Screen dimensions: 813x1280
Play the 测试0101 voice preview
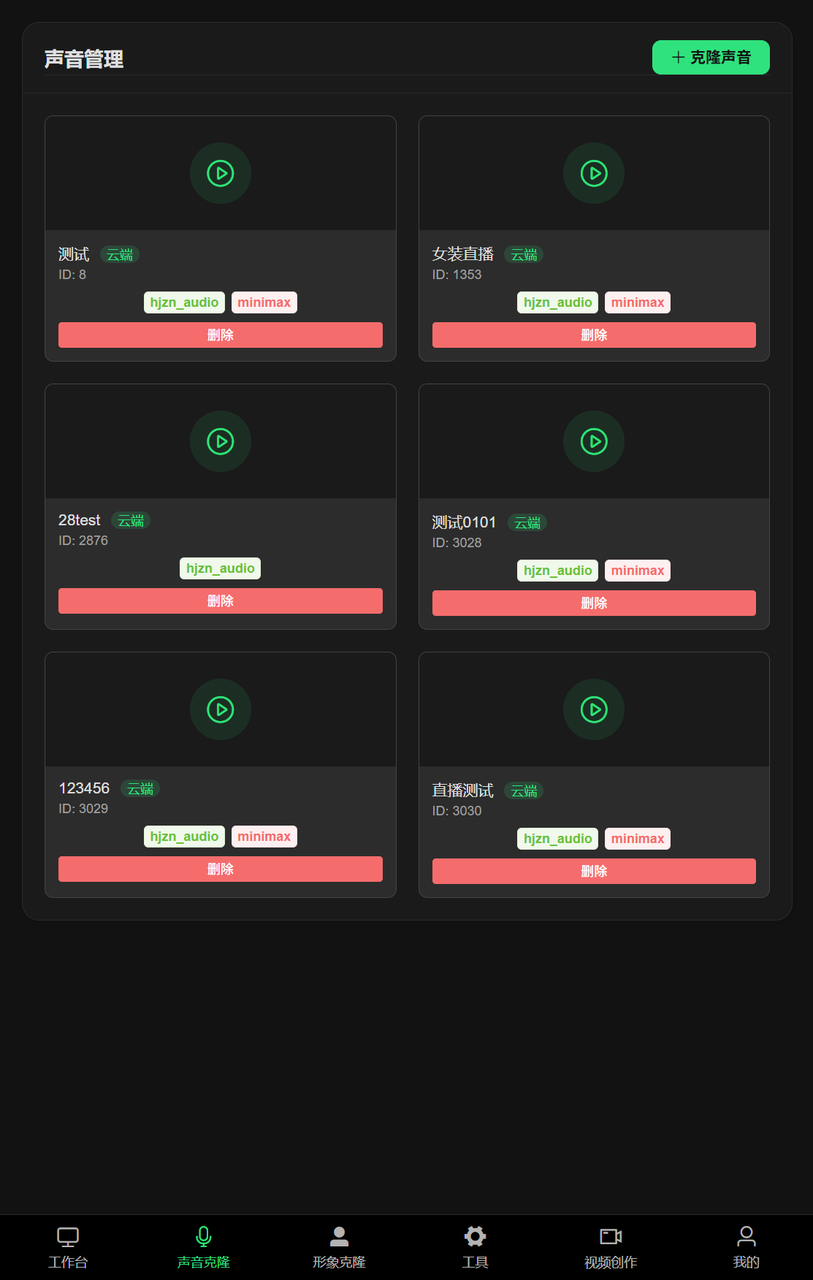594,441
